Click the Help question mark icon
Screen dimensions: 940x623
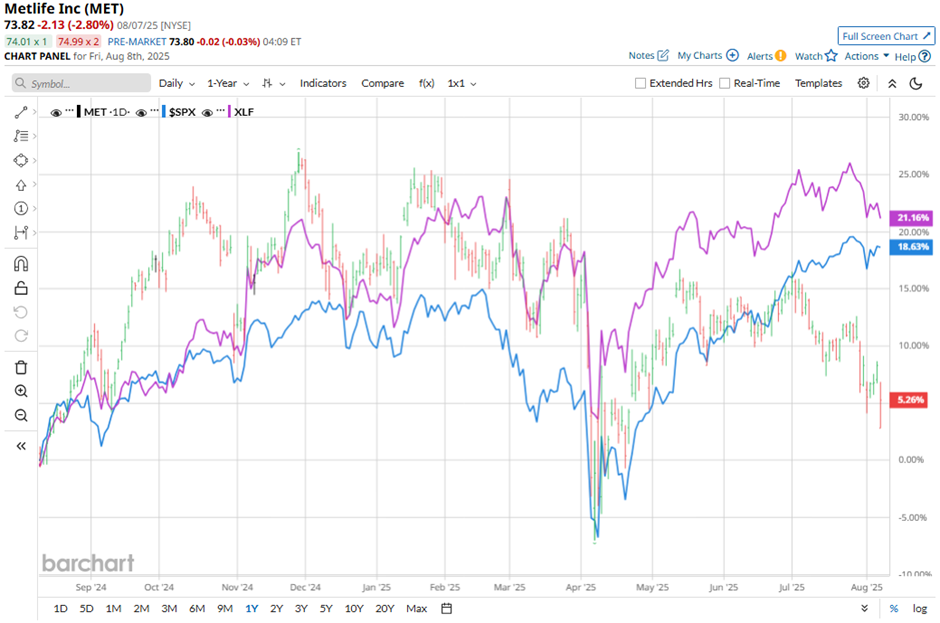(x=925, y=56)
